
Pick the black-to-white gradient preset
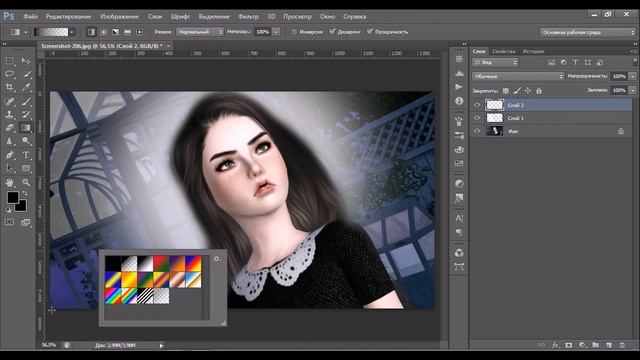tap(145, 264)
